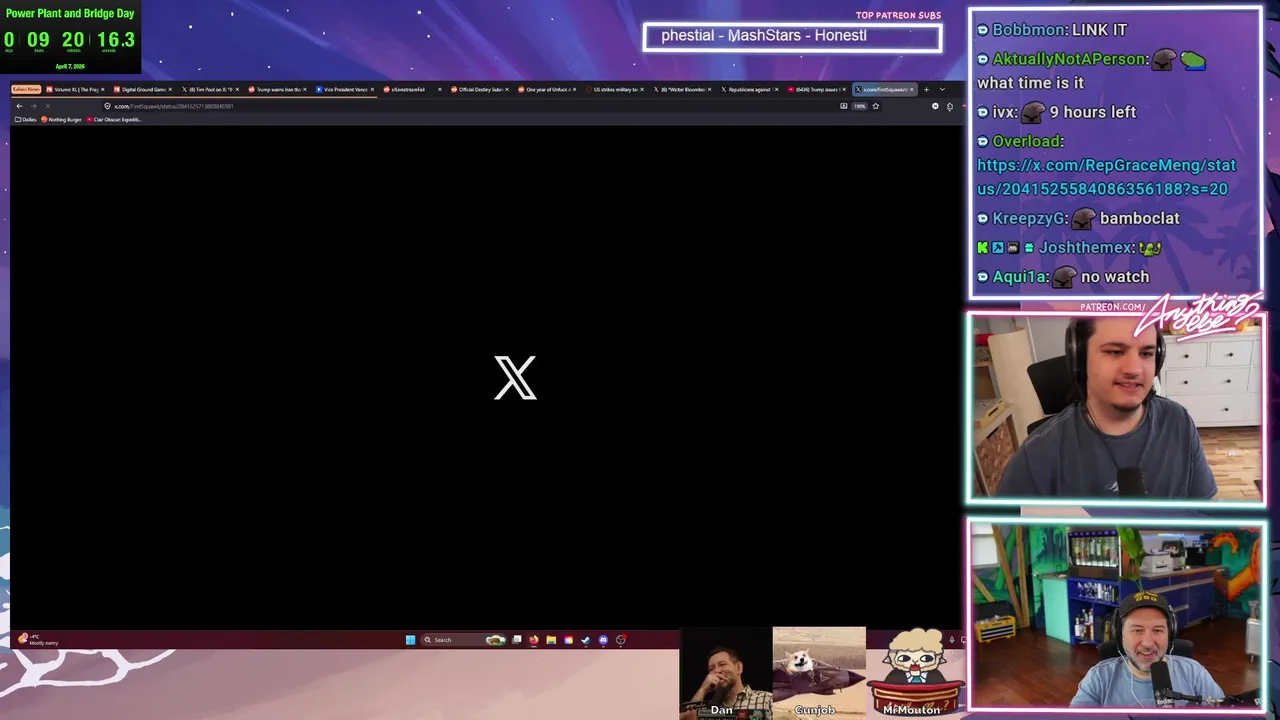Click the site security shield icon in address bar

(x=107, y=106)
